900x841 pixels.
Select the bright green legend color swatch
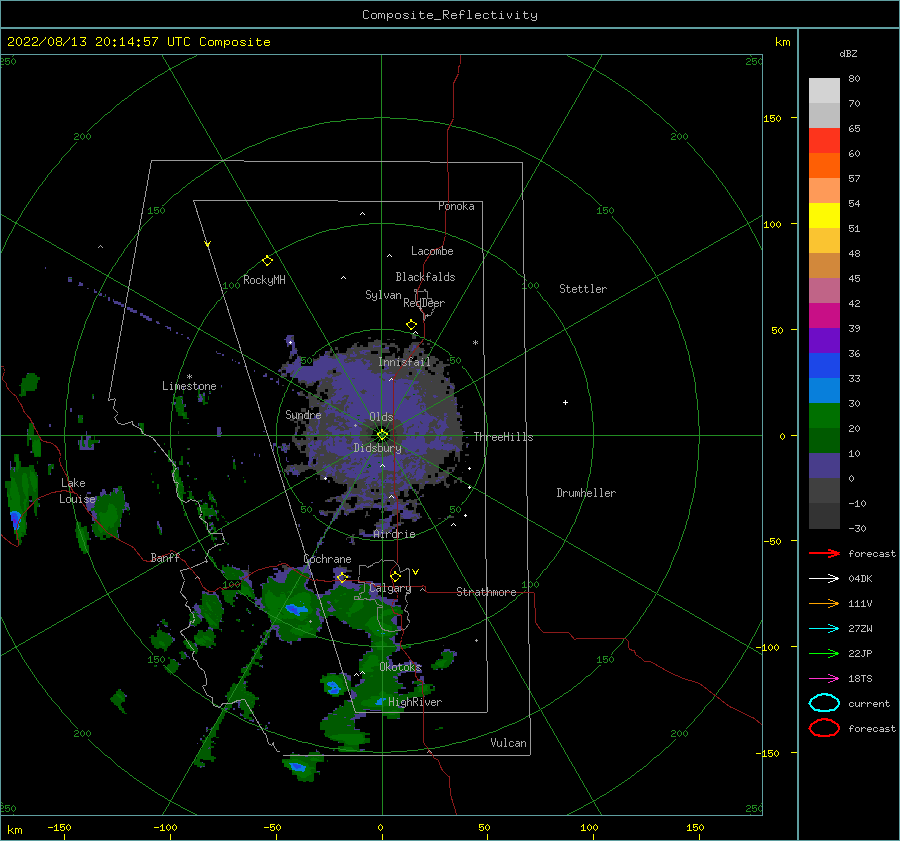pos(824,416)
